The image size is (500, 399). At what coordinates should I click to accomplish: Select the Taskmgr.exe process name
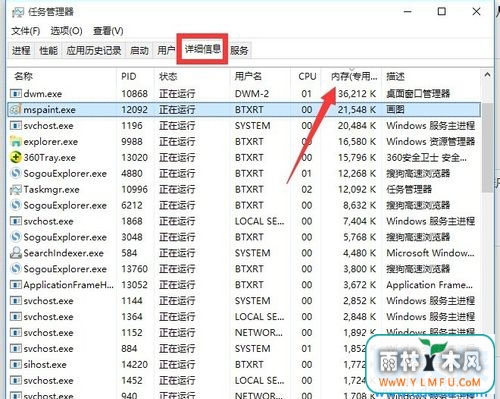click(51, 189)
